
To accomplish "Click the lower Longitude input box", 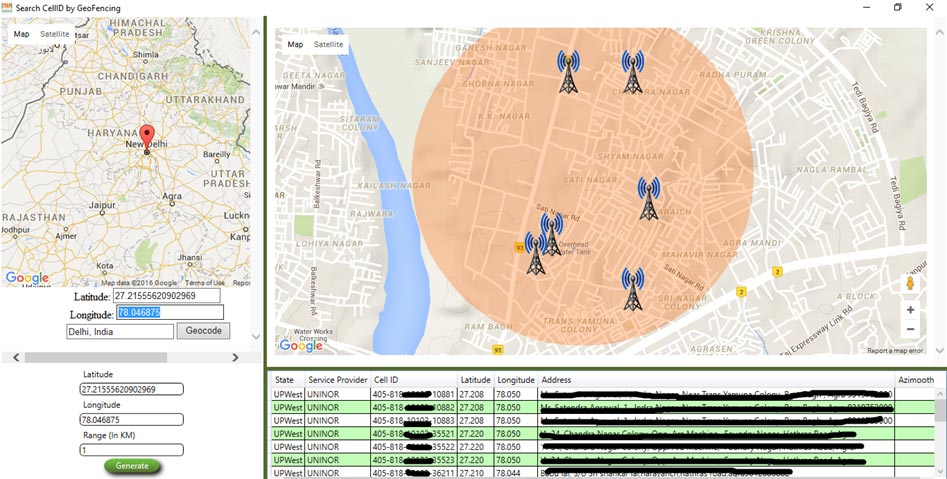I will pyautogui.click(x=132, y=420).
